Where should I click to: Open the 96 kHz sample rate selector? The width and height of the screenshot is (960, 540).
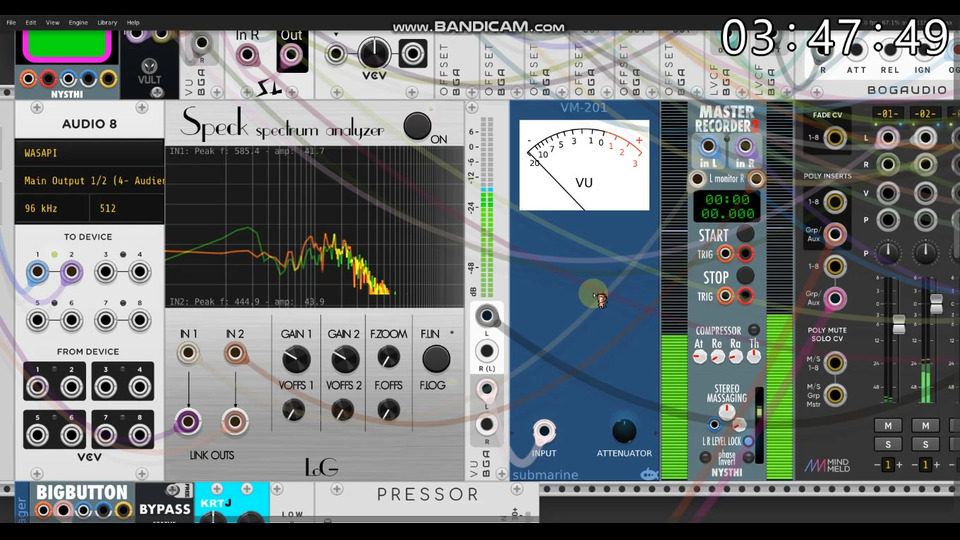51,208
